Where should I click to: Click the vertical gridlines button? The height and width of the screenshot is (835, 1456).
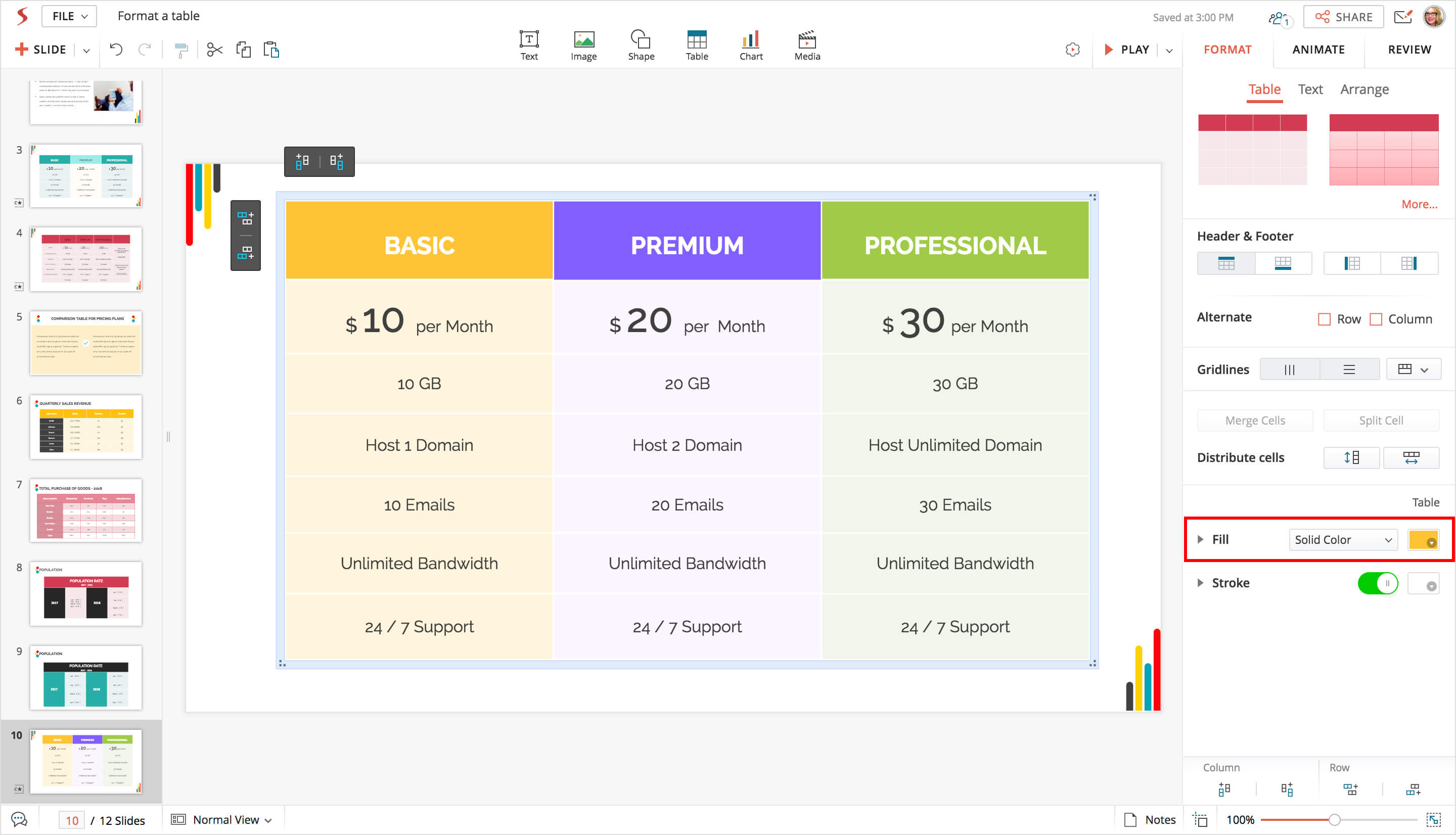click(1289, 370)
